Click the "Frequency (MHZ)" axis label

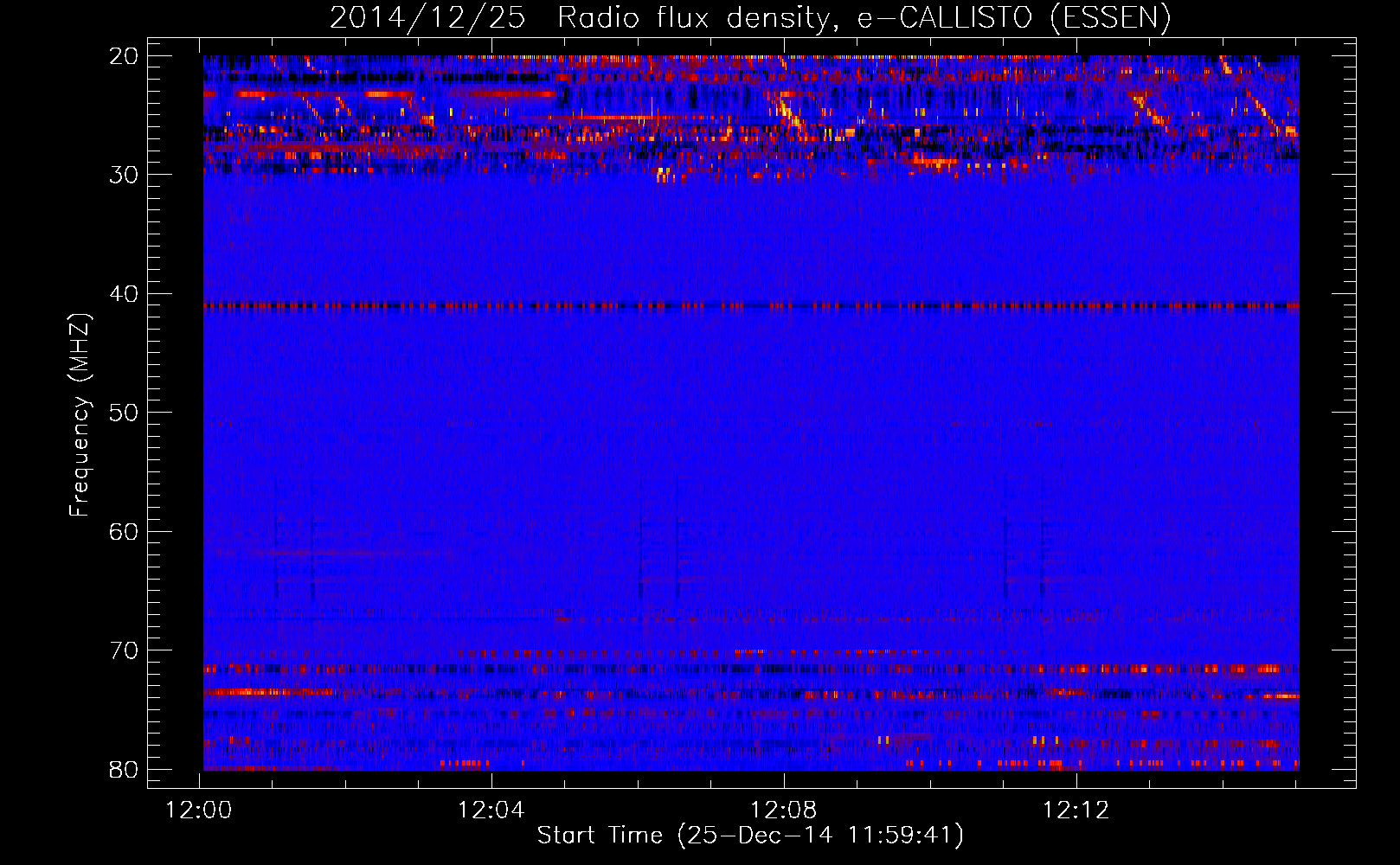coord(80,415)
